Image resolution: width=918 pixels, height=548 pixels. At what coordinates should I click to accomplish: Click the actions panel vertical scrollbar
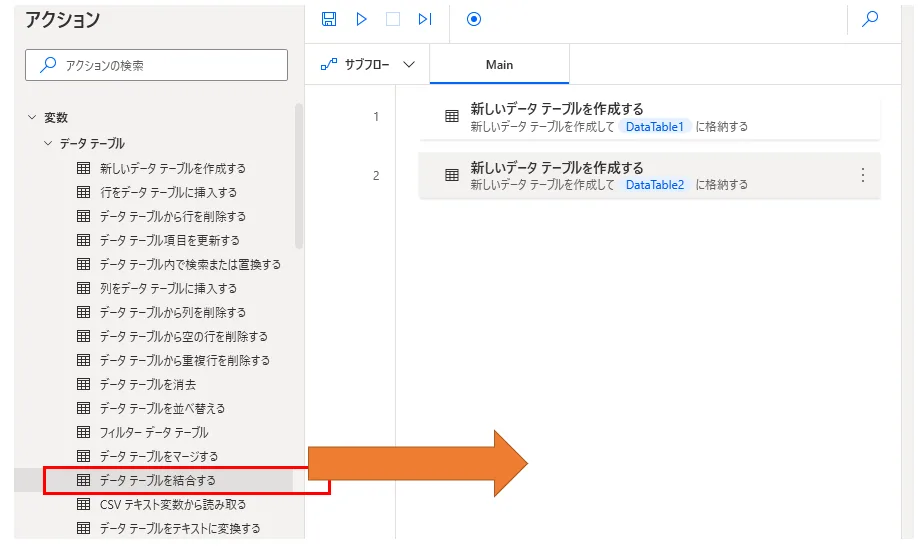coord(299,175)
